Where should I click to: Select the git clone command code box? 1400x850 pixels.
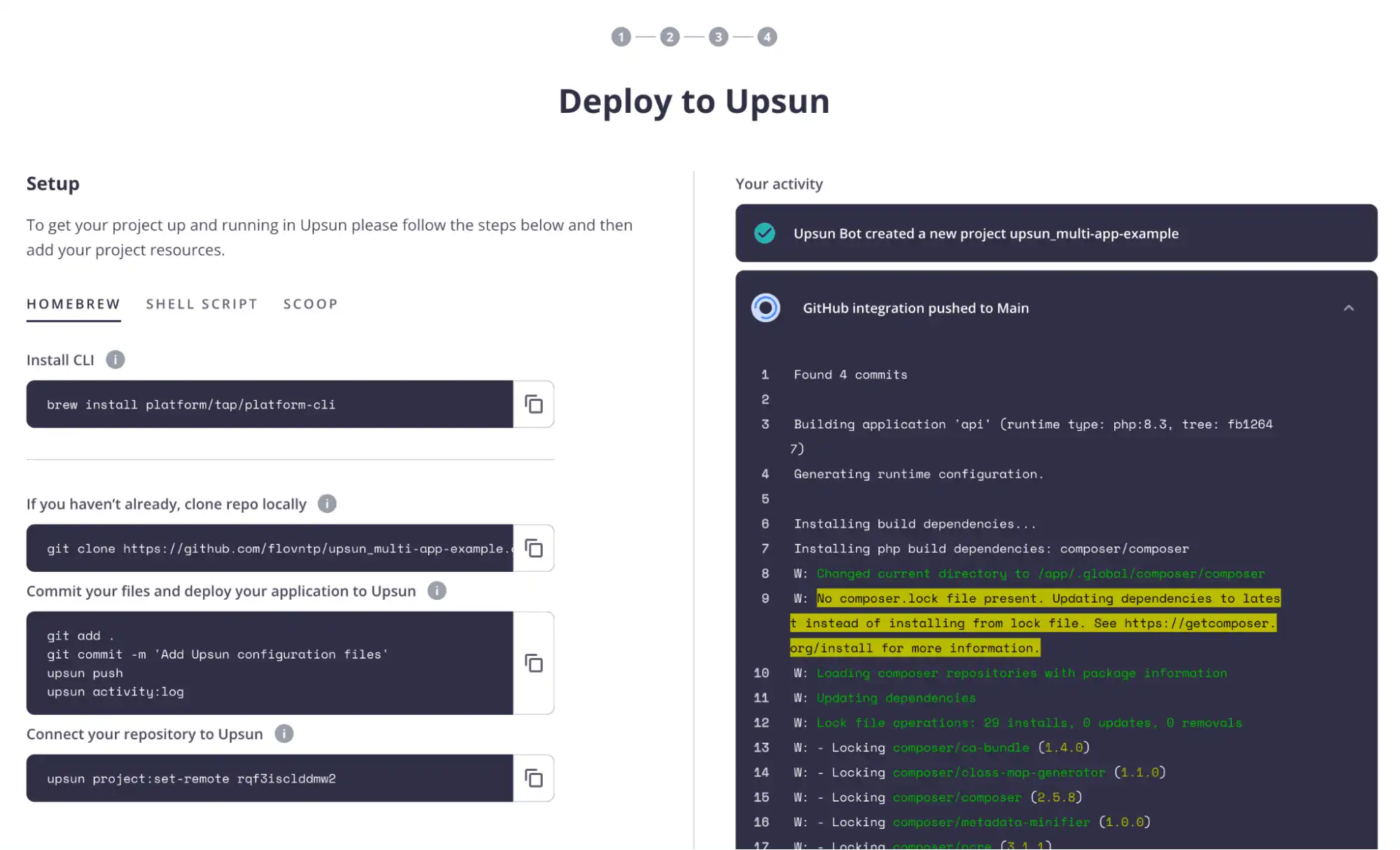[270, 548]
